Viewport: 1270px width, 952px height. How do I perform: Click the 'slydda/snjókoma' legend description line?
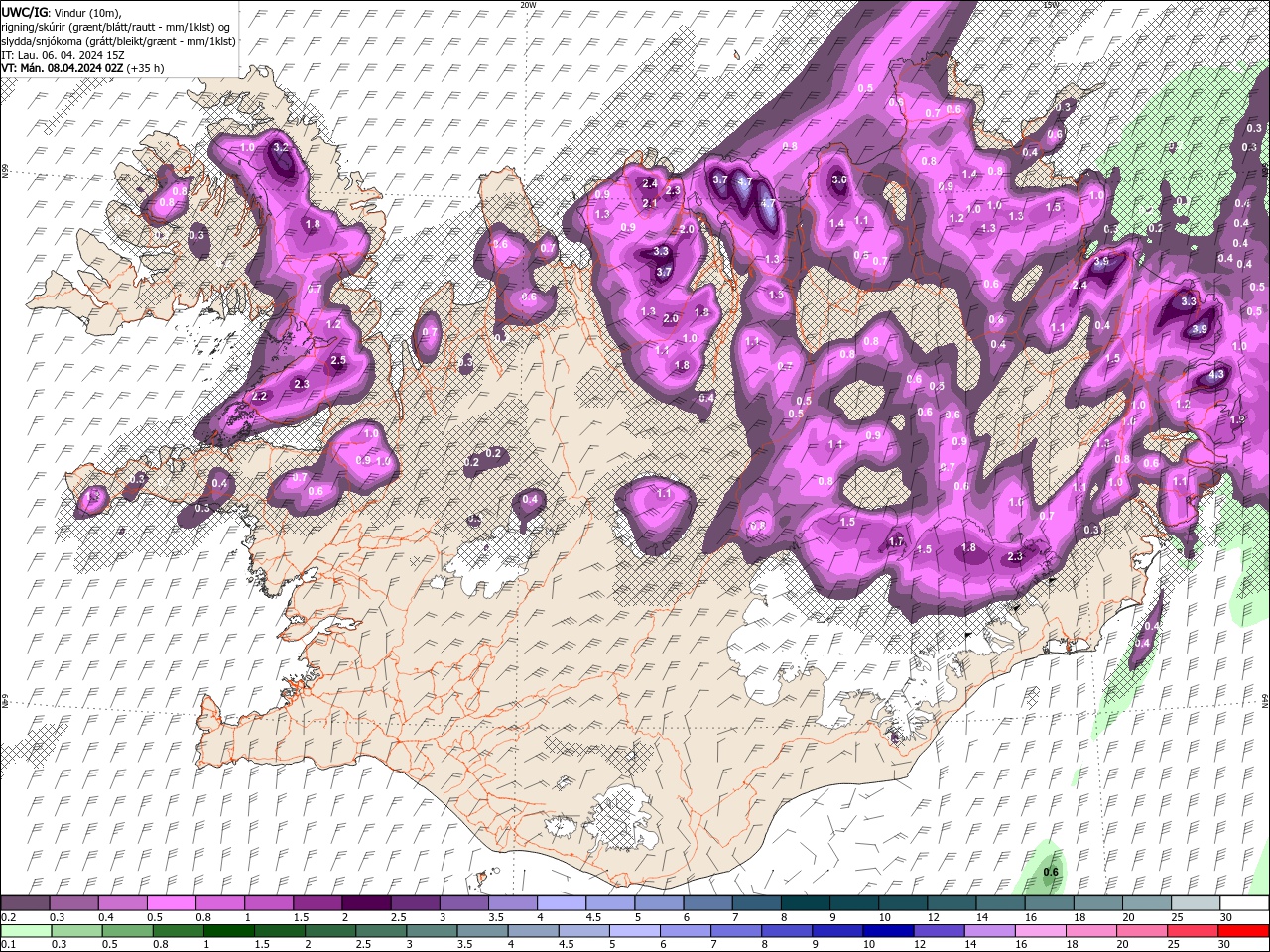point(118,41)
